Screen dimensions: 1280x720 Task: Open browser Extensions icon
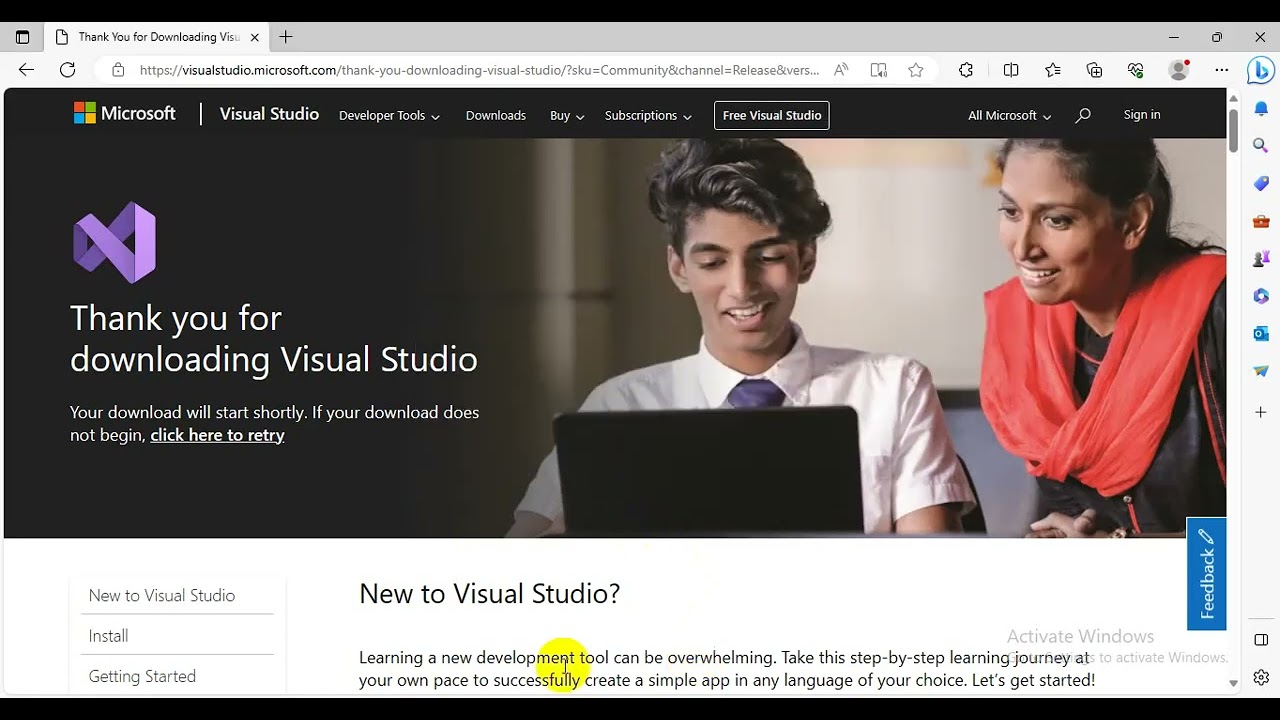(966, 70)
